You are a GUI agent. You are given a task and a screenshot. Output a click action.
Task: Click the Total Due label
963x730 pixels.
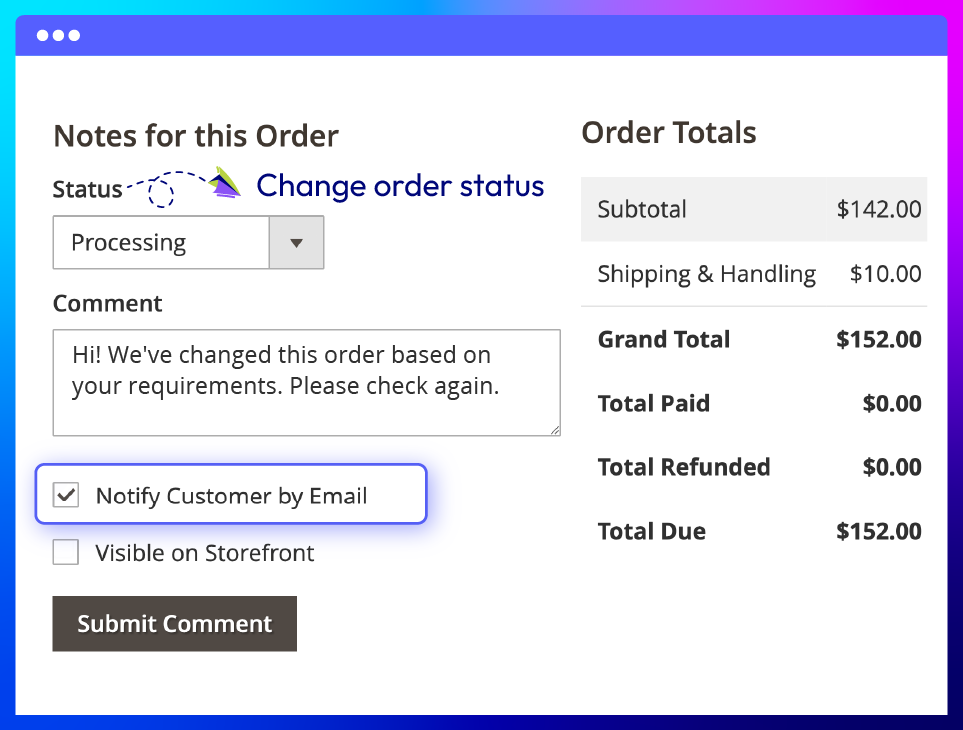click(x=651, y=531)
